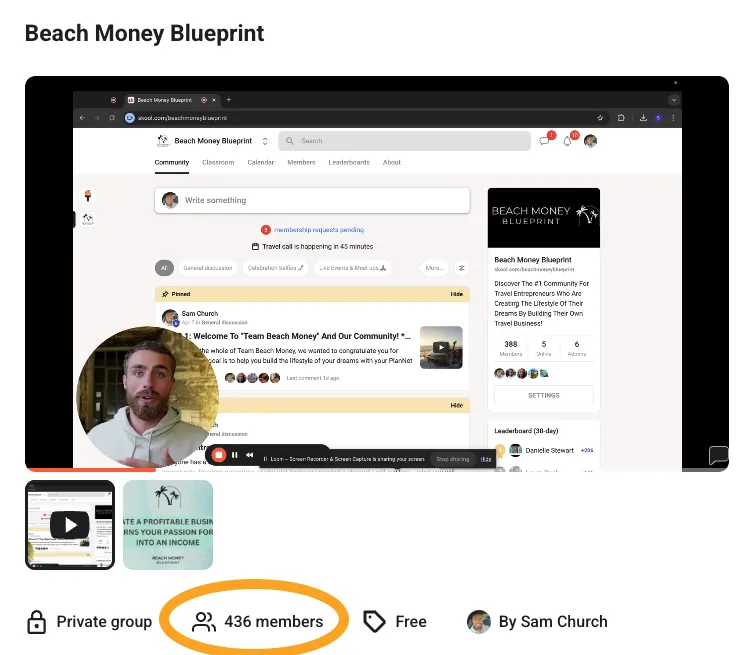This screenshot has height=655, width=746.
Task: Click the Write something post box
Action: pos(312,200)
